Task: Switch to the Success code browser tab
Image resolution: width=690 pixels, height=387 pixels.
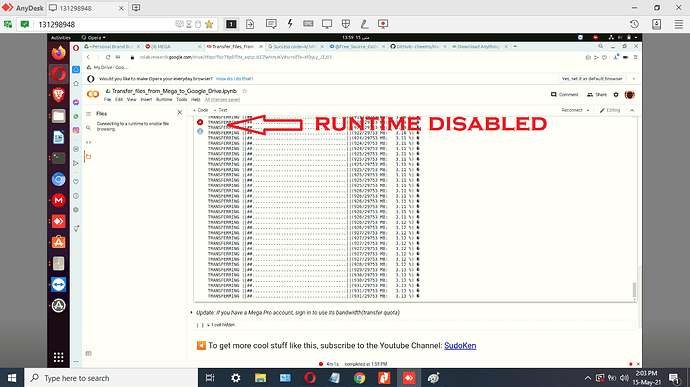Action: [x=296, y=46]
